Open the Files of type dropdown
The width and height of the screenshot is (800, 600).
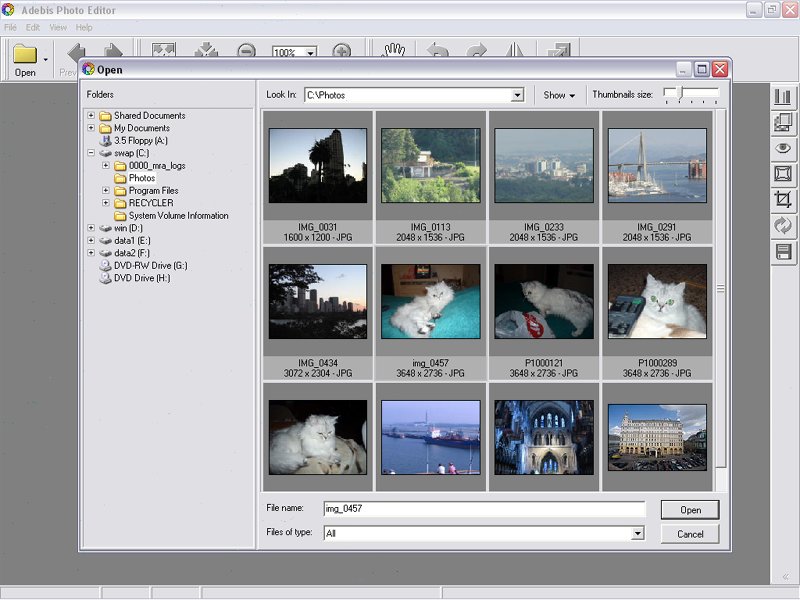637,534
